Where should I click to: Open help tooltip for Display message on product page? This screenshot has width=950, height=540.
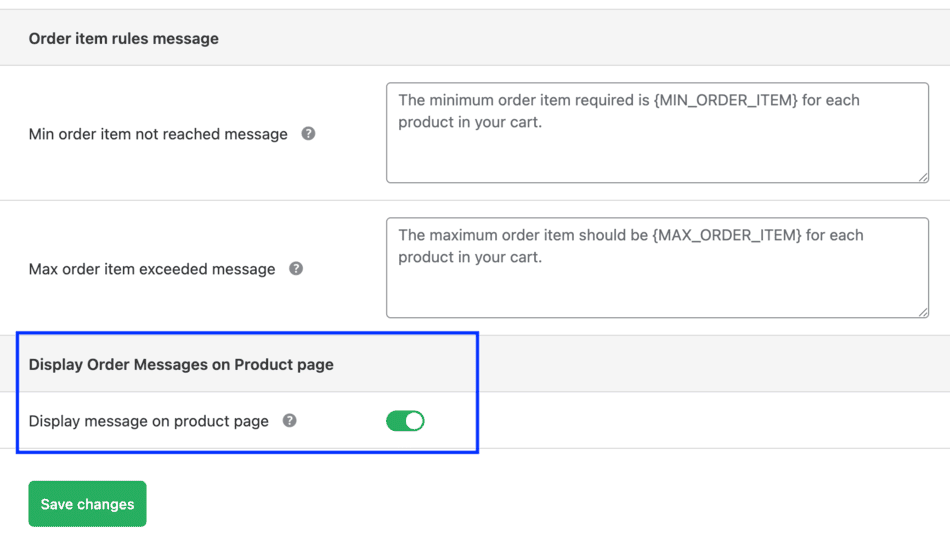pos(289,420)
